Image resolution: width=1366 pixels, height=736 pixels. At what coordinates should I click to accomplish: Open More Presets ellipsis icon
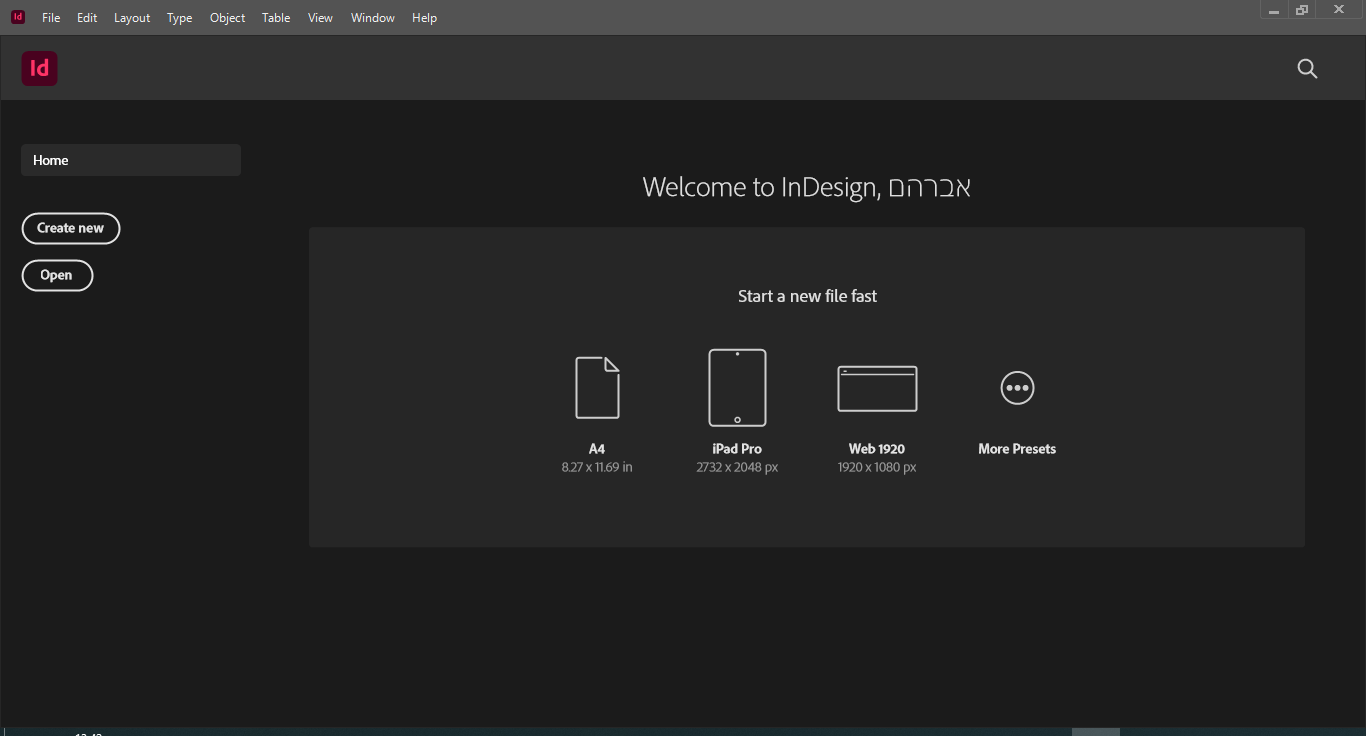click(1017, 388)
